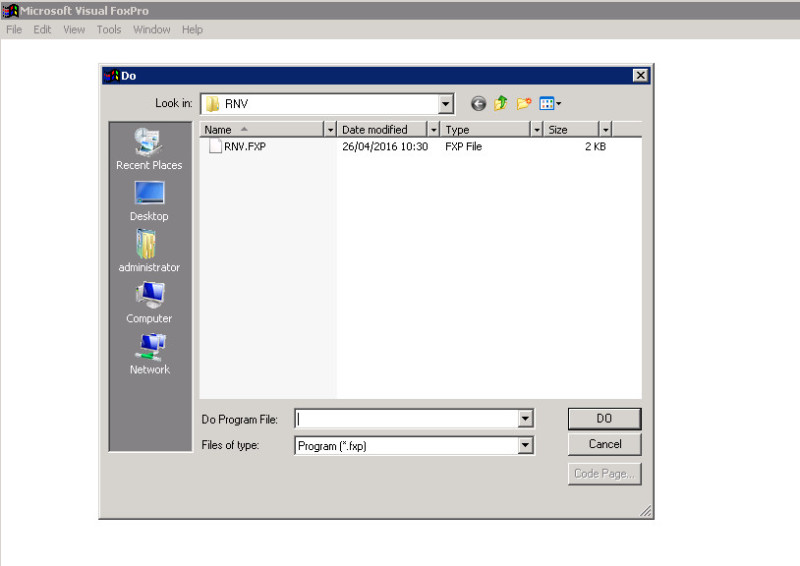
Task: Go back to last folder visited
Action: pyautogui.click(x=478, y=104)
